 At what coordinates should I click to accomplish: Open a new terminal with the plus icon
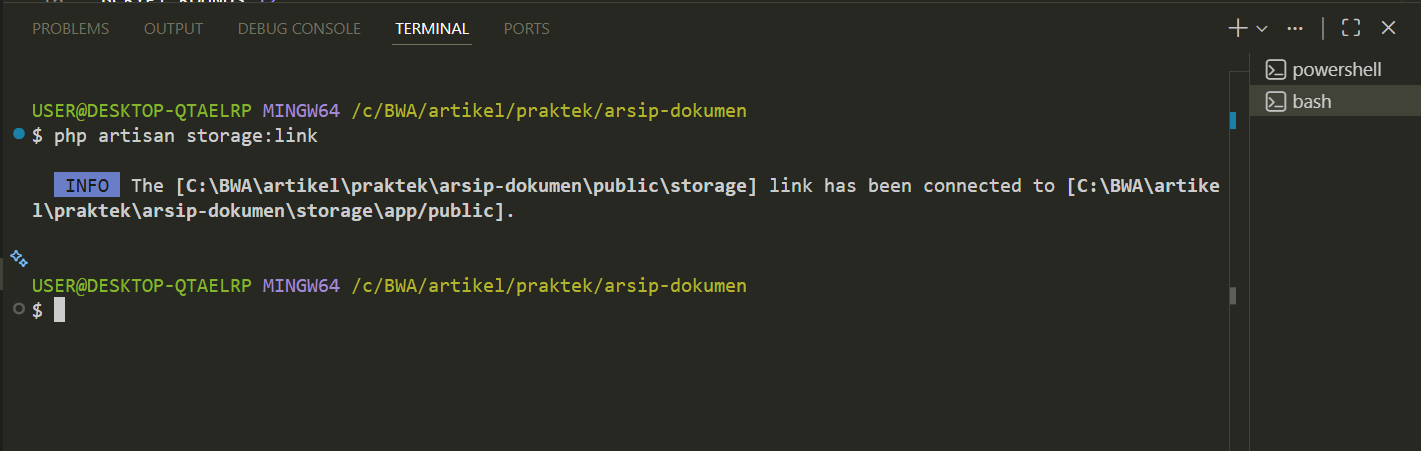[x=1238, y=28]
